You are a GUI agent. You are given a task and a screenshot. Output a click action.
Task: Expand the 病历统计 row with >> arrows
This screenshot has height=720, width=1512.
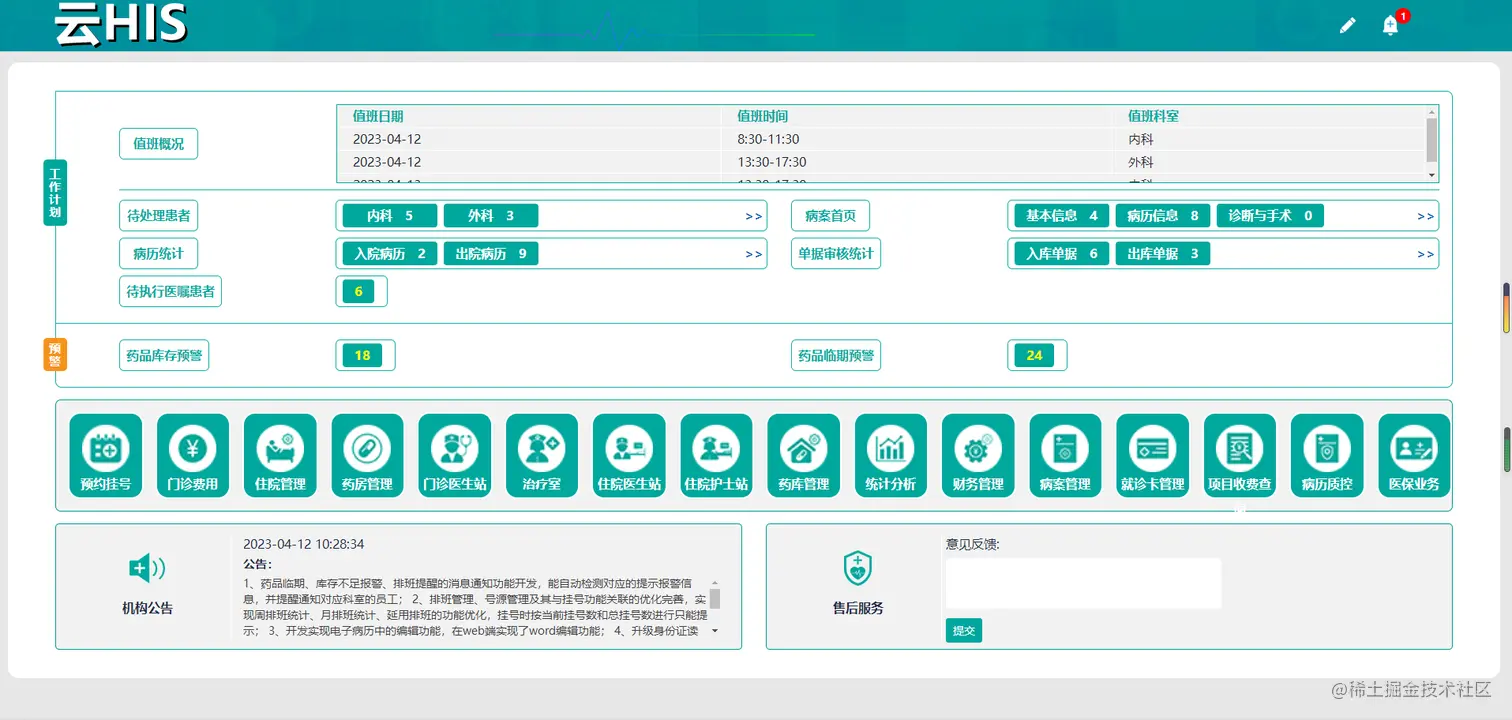pos(754,254)
